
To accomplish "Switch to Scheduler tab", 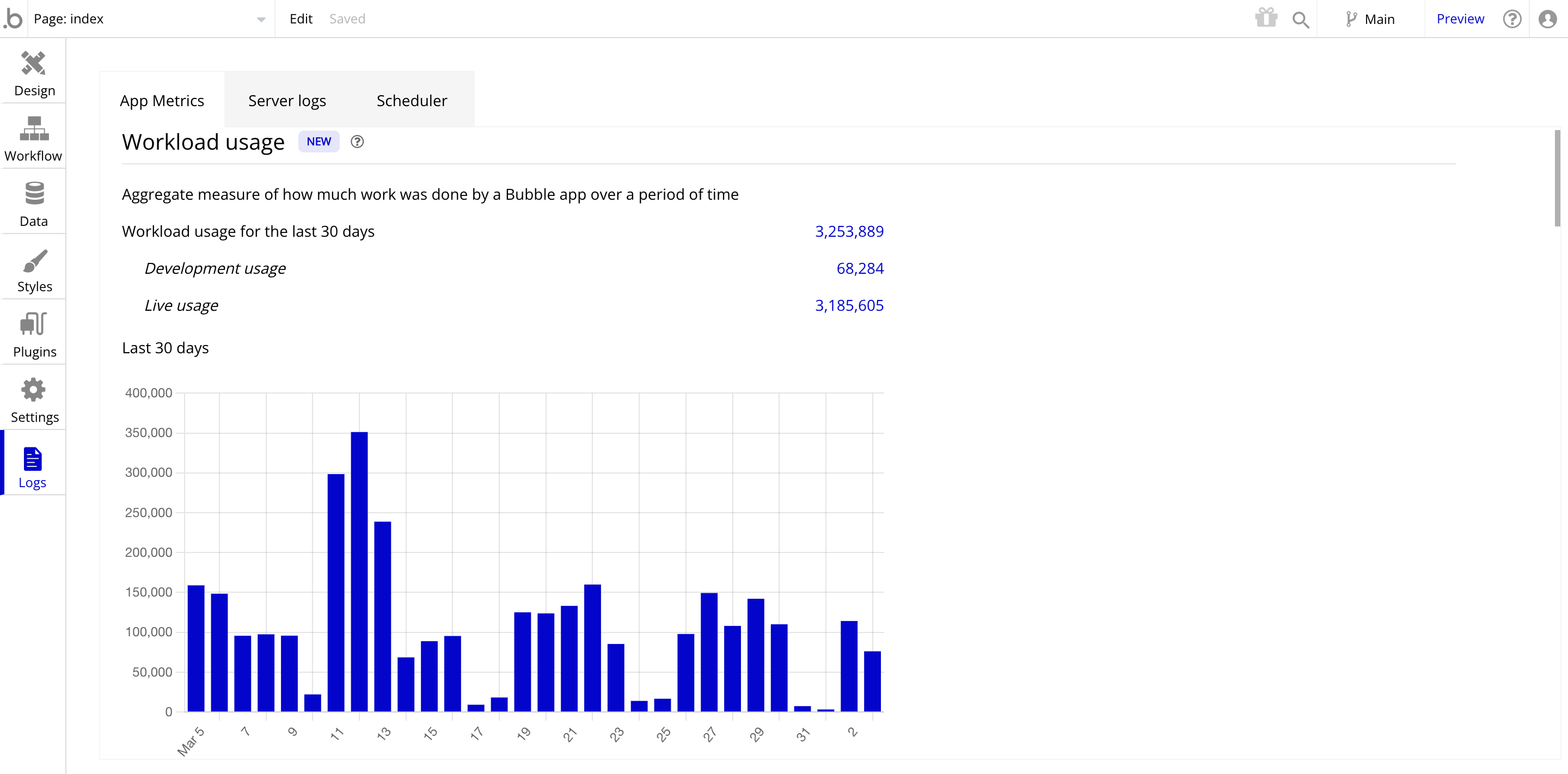I will click(411, 100).
